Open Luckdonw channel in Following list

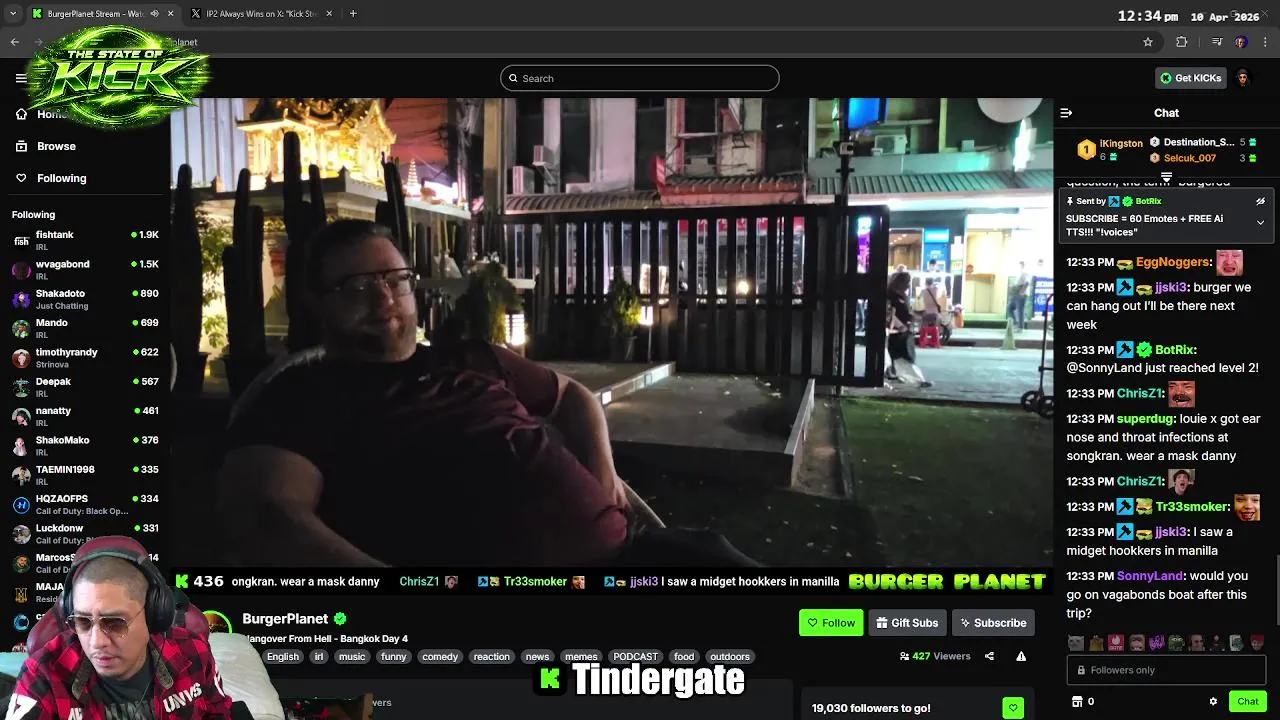click(x=85, y=533)
